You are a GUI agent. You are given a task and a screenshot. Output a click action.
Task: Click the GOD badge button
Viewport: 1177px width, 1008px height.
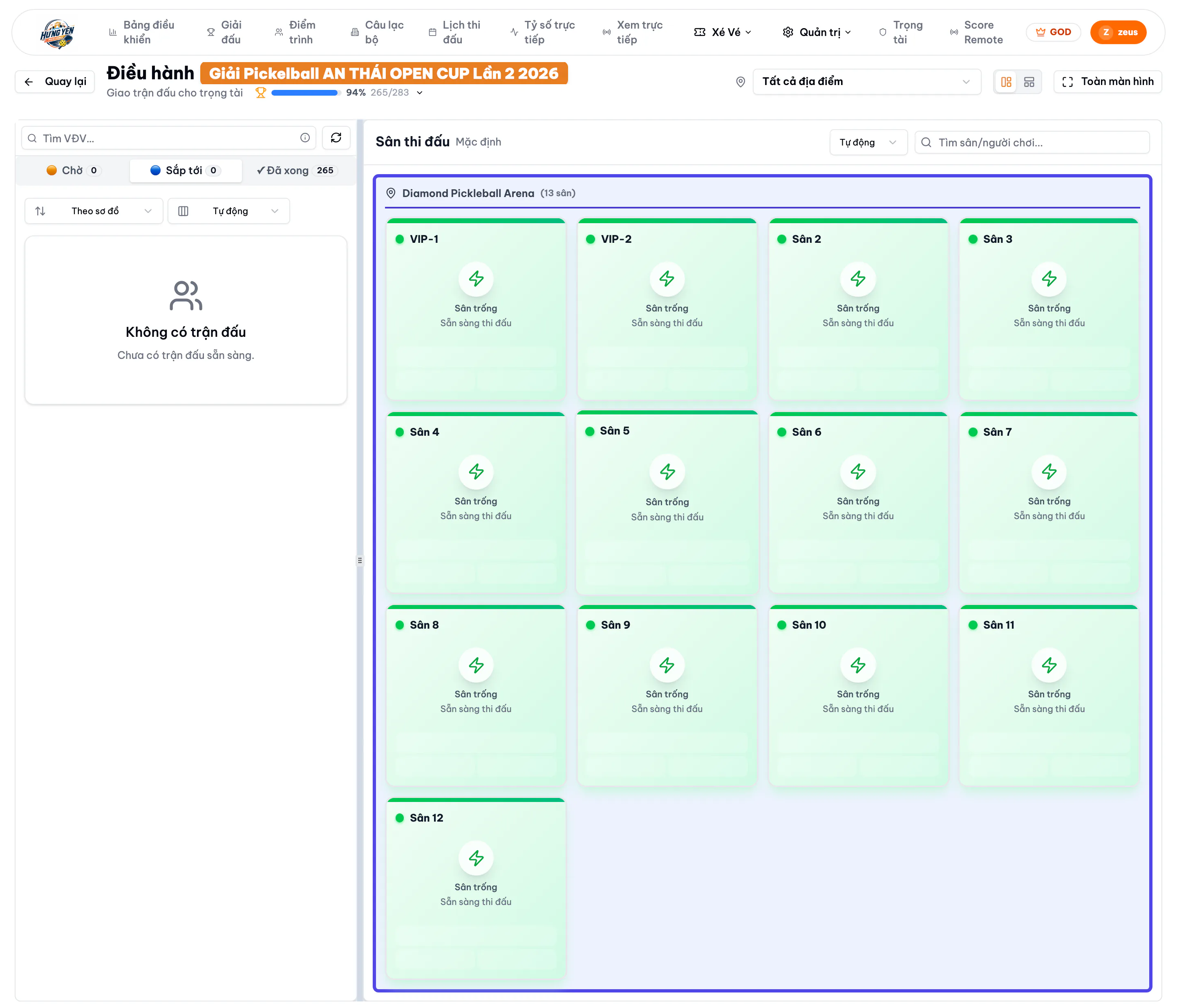1053,32
